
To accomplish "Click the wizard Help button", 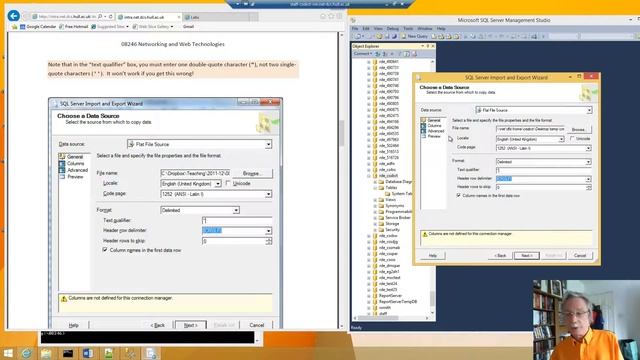I will [x=433, y=256].
